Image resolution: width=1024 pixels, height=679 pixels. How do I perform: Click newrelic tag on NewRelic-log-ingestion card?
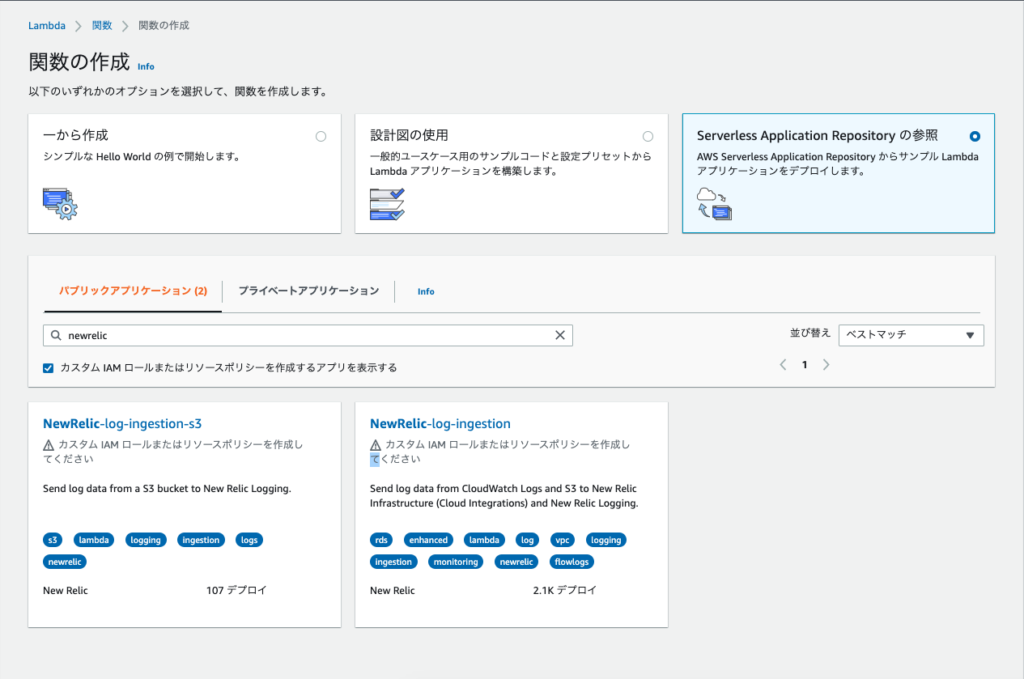coord(517,561)
